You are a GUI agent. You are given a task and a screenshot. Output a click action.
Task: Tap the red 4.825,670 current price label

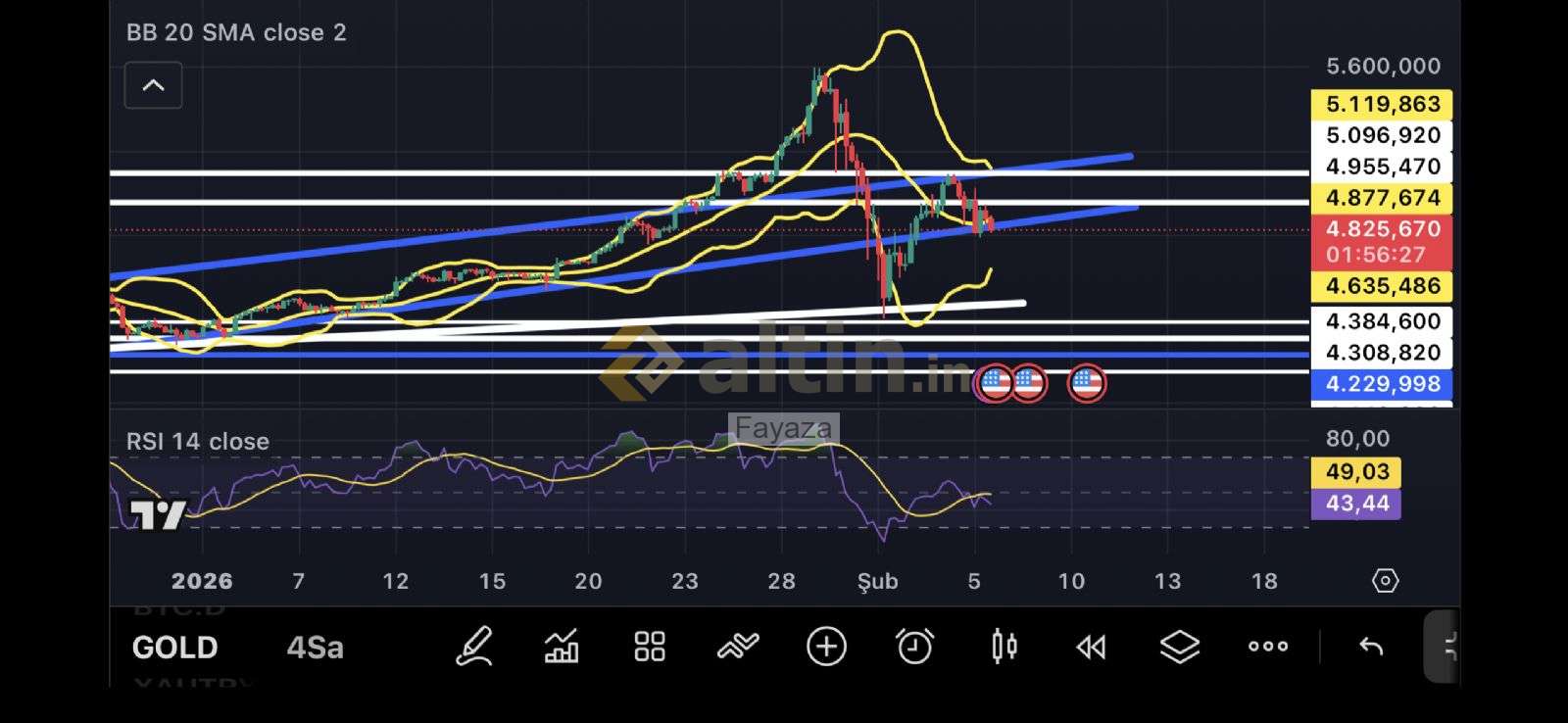(1382, 229)
